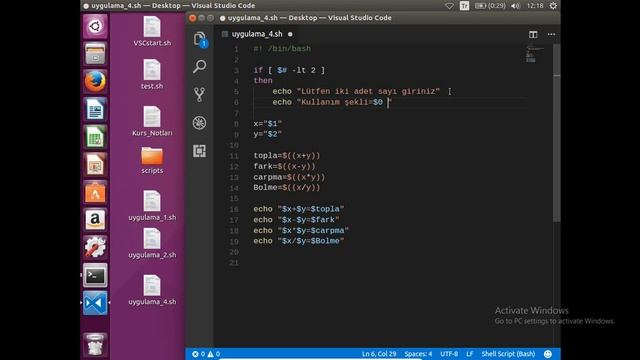Open the Trash from launcher

(95, 344)
